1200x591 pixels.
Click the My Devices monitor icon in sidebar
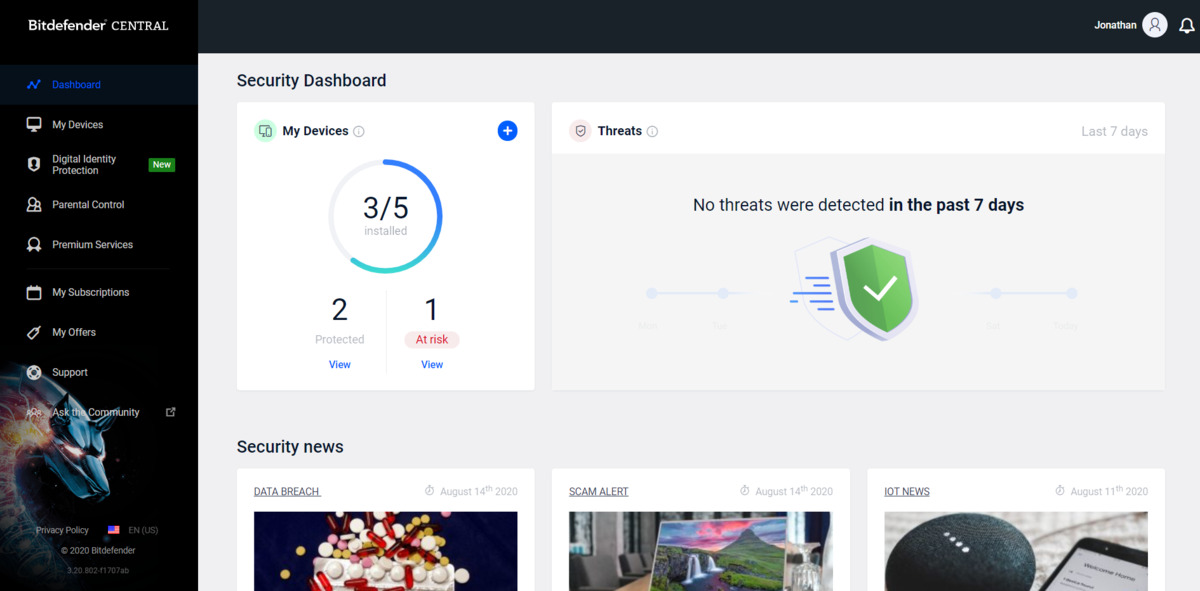point(34,125)
